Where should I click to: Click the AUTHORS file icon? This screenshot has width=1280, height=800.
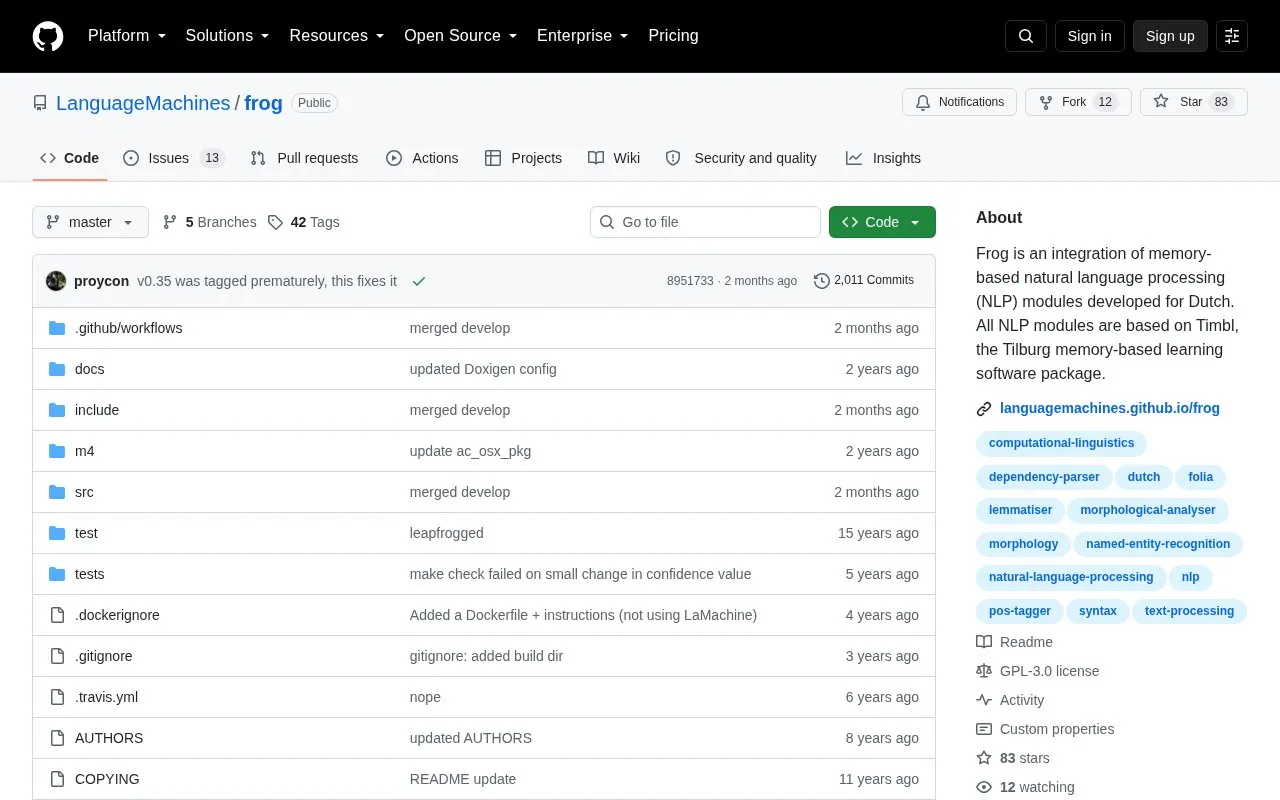point(57,738)
